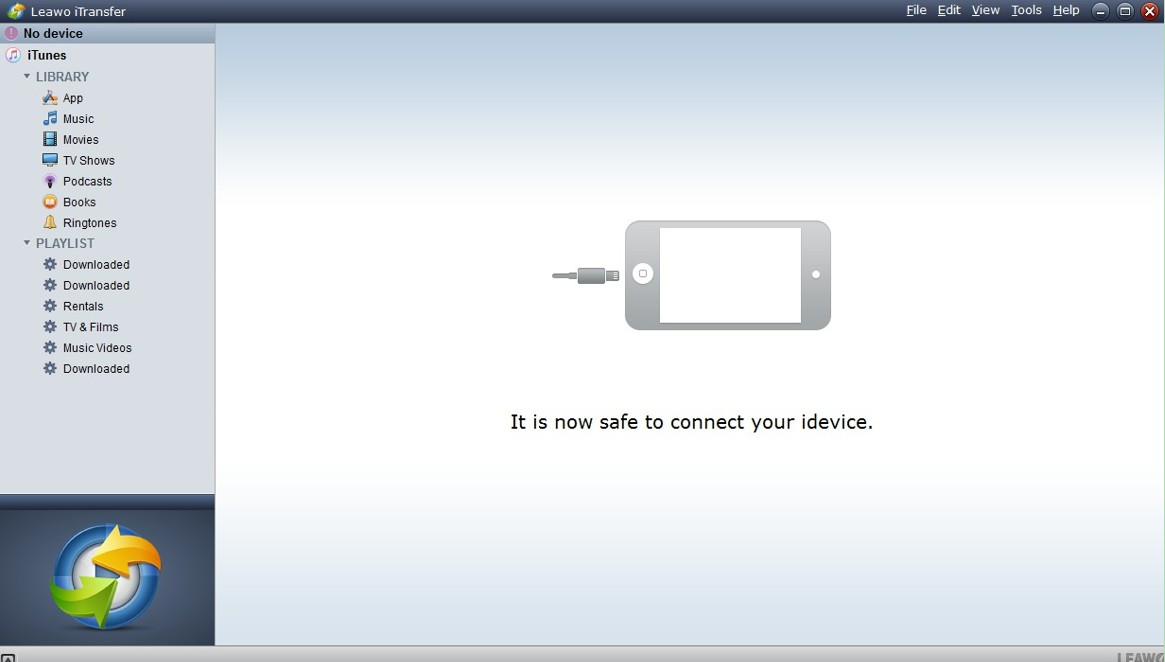Open the View menu
Image resolution: width=1165 pixels, height=662 pixels.
click(985, 10)
